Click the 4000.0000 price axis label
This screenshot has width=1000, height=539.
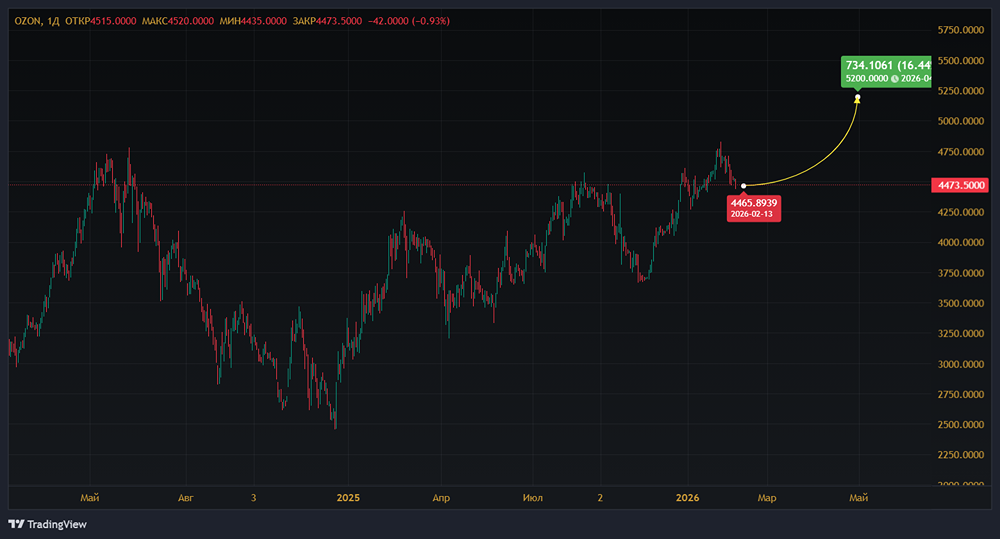pyautogui.click(x=960, y=242)
